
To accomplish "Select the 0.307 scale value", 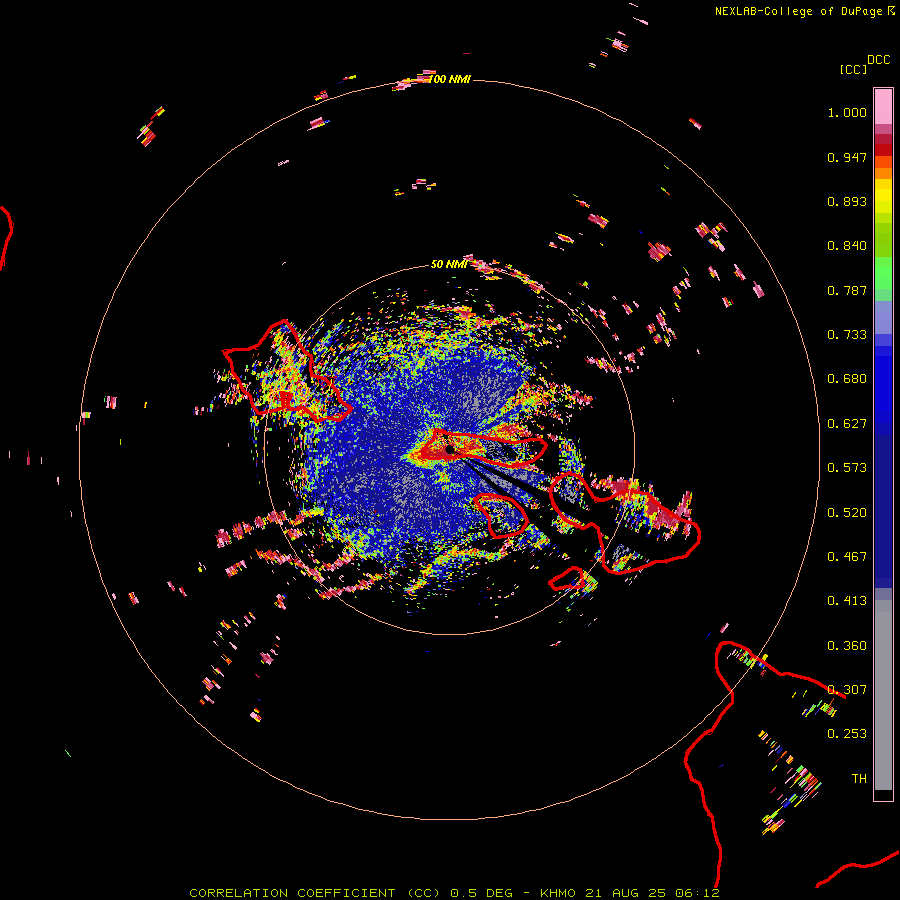I will (x=847, y=690).
